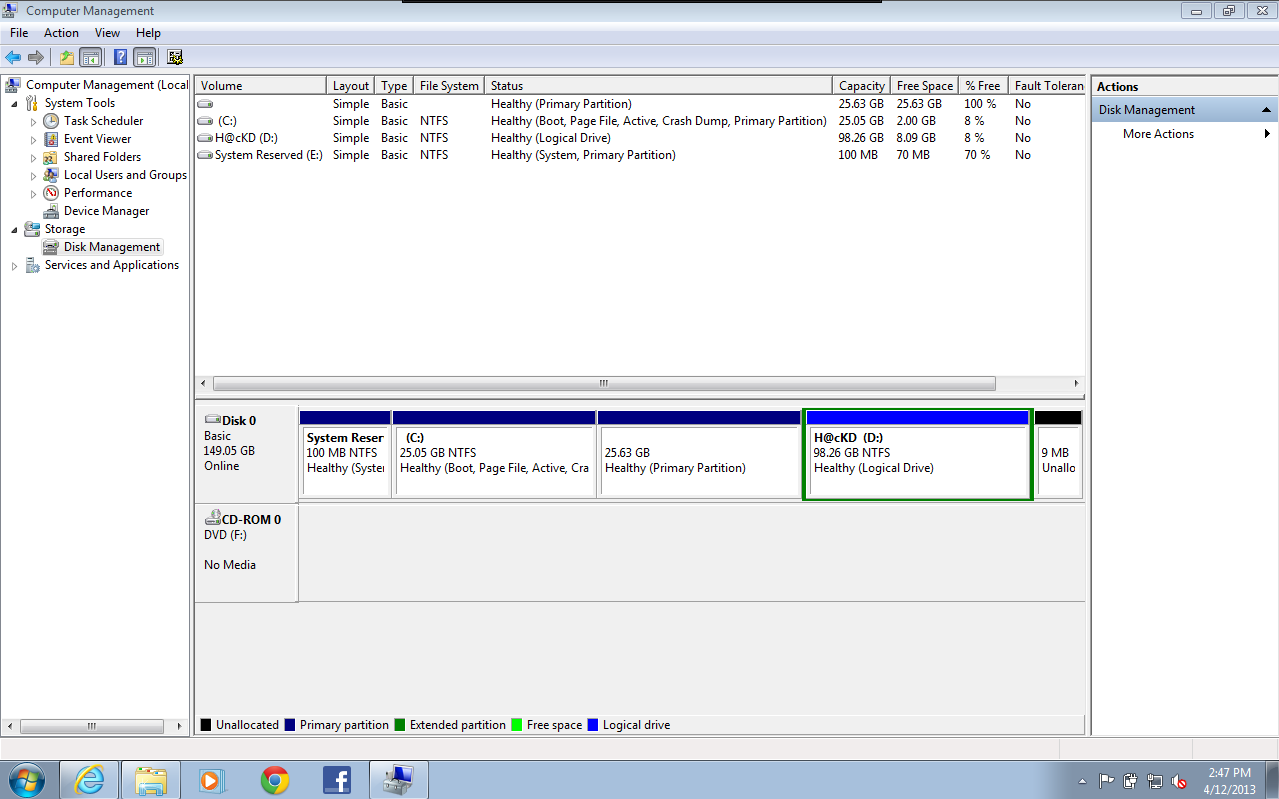The image size is (1279, 799).
Task: Select Device Manager in the tree
Action: tap(106, 211)
